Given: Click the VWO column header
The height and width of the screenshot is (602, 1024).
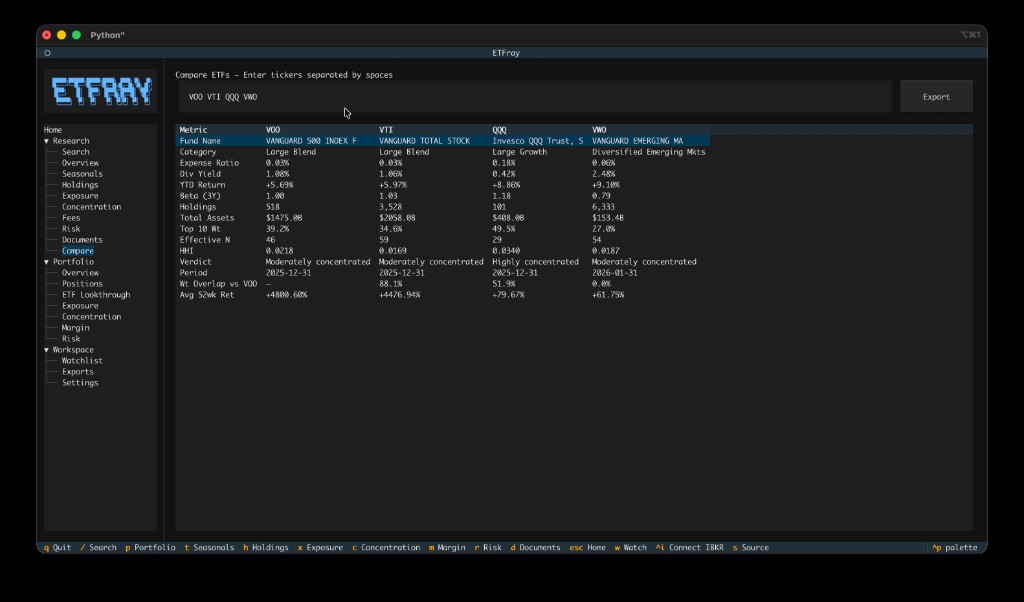Looking at the screenshot, I should [599, 130].
